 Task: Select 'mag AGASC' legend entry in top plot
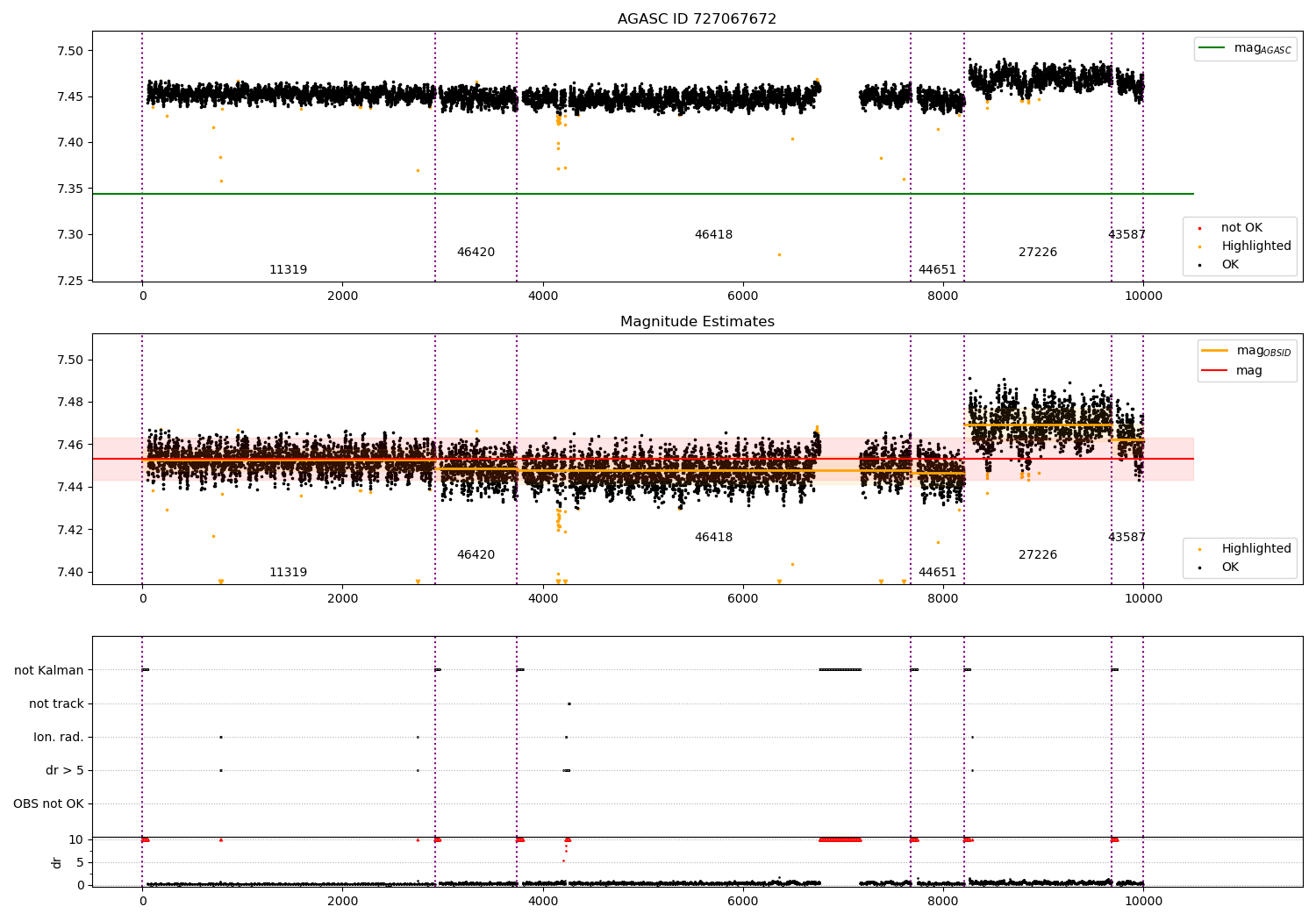(1246, 48)
